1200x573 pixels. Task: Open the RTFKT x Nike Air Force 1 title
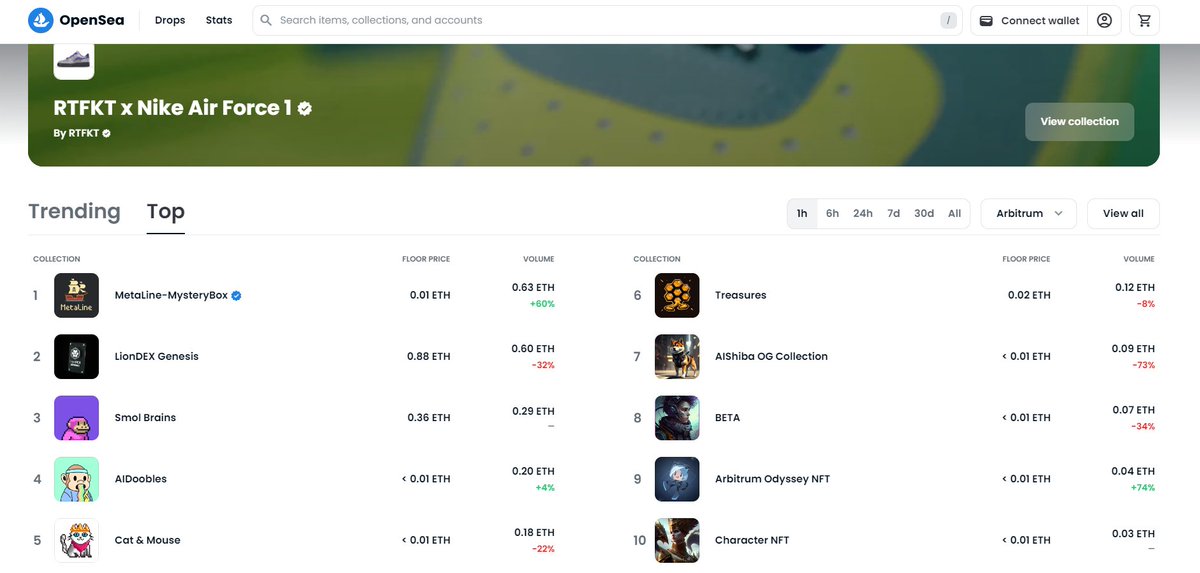click(173, 108)
